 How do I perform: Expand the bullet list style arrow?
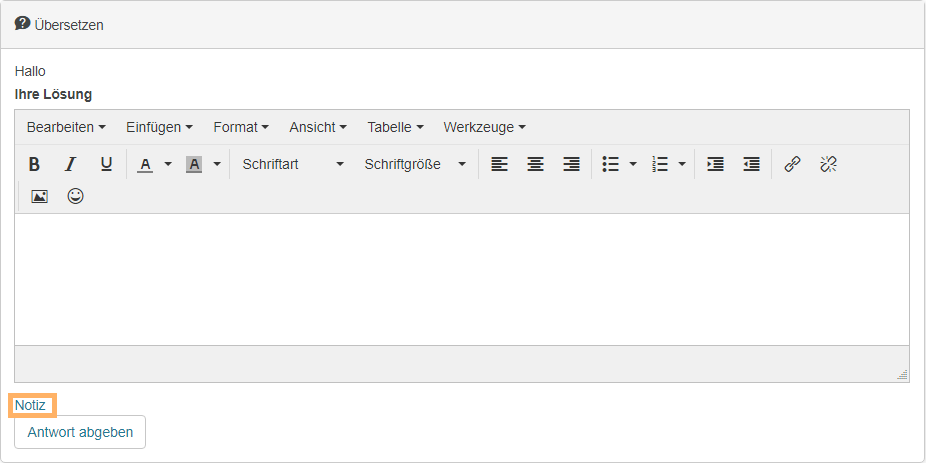[x=633, y=164]
